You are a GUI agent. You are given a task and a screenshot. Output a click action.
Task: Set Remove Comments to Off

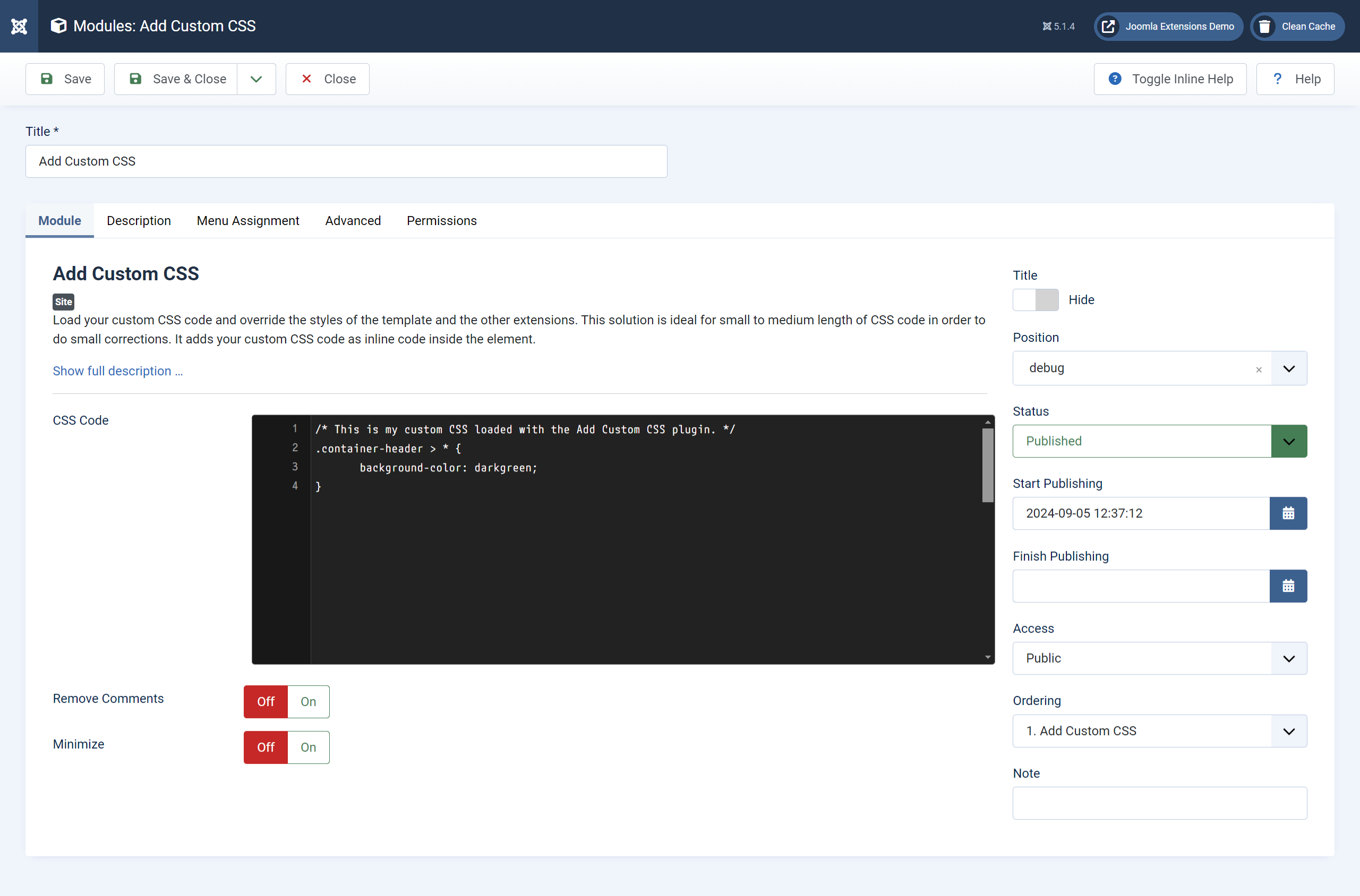tap(266, 702)
